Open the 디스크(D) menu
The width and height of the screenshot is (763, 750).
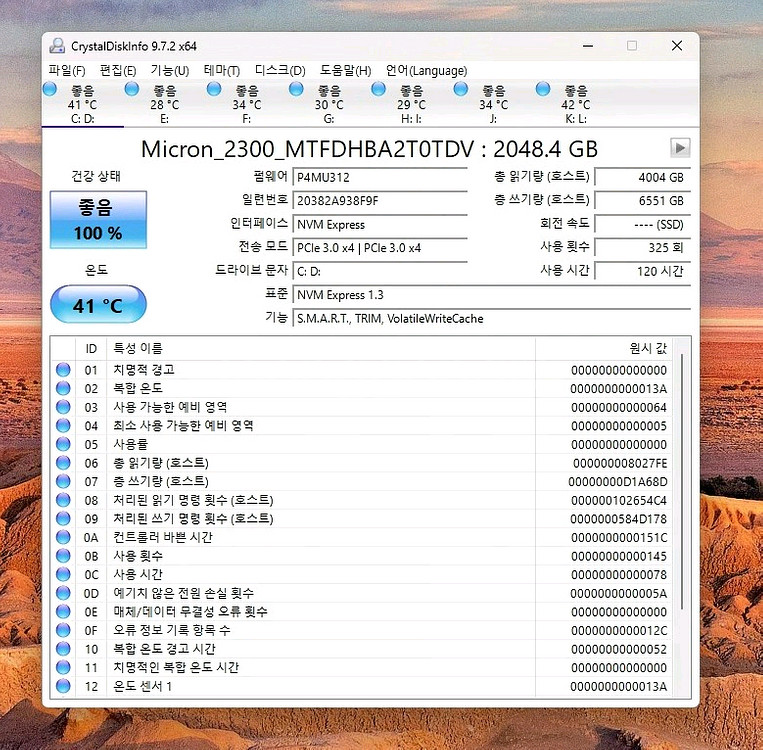click(x=280, y=71)
